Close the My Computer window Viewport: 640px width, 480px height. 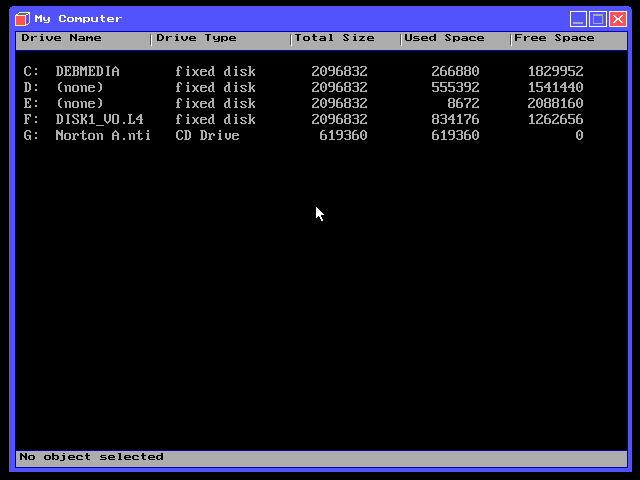point(618,19)
